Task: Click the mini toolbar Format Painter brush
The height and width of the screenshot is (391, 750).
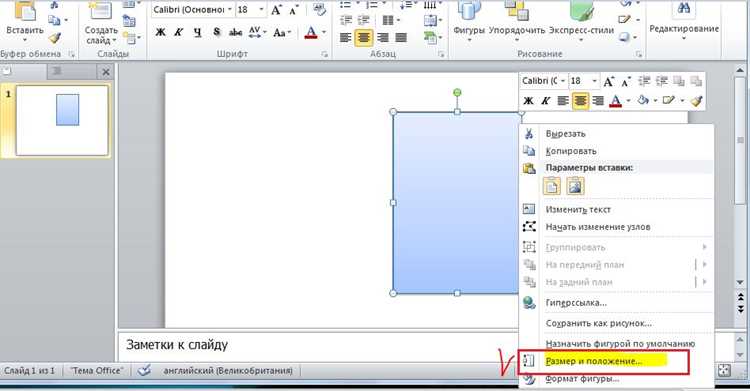Action: pos(697,101)
